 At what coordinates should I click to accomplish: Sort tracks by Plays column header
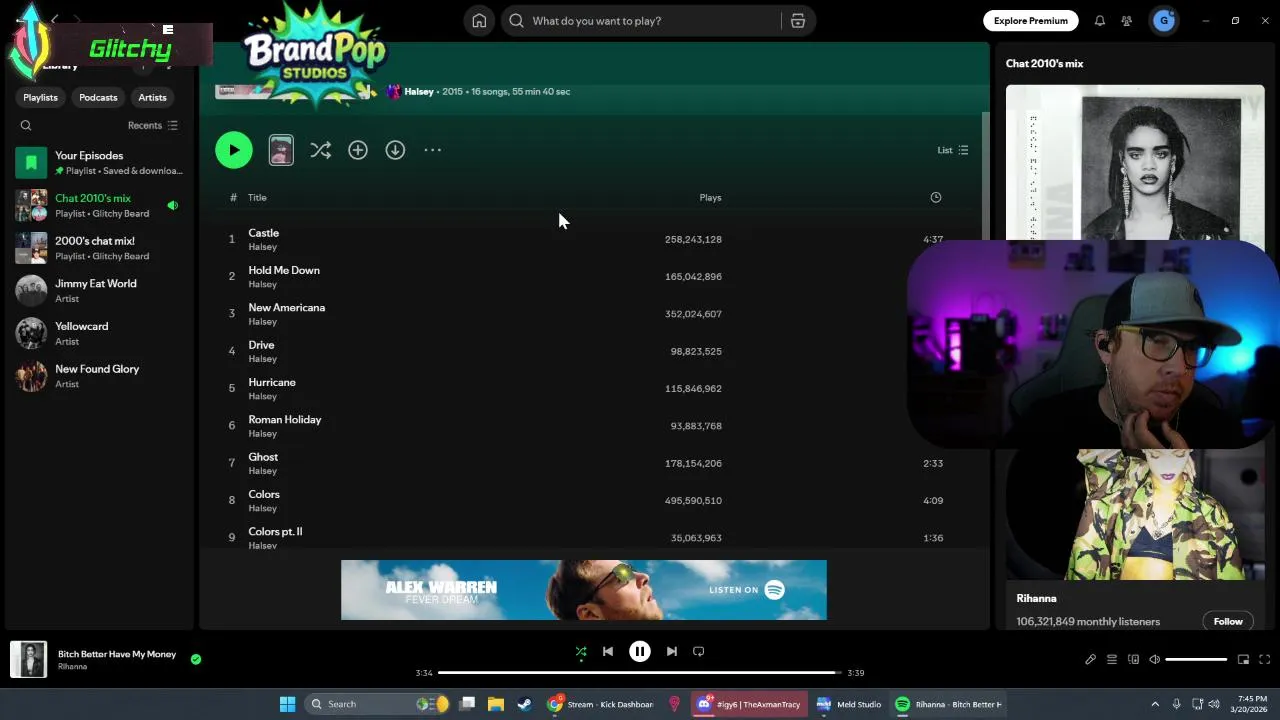pyautogui.click(x=710, y=197)
